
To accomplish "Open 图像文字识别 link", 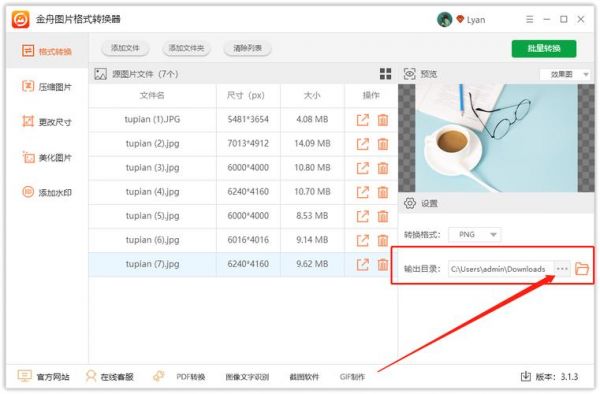I will click(247, 377).
